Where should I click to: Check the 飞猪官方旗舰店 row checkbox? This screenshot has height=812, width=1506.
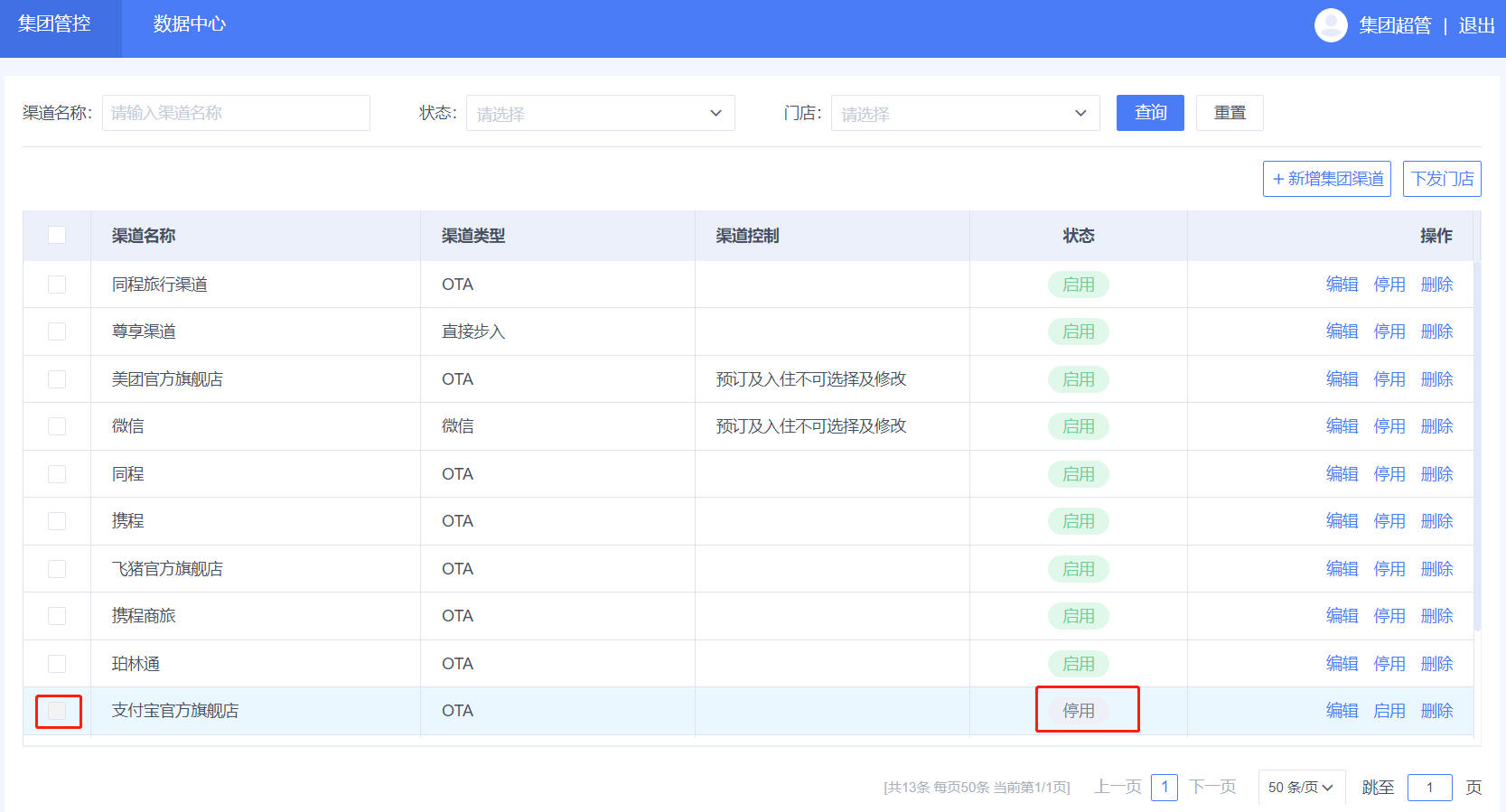57,569
